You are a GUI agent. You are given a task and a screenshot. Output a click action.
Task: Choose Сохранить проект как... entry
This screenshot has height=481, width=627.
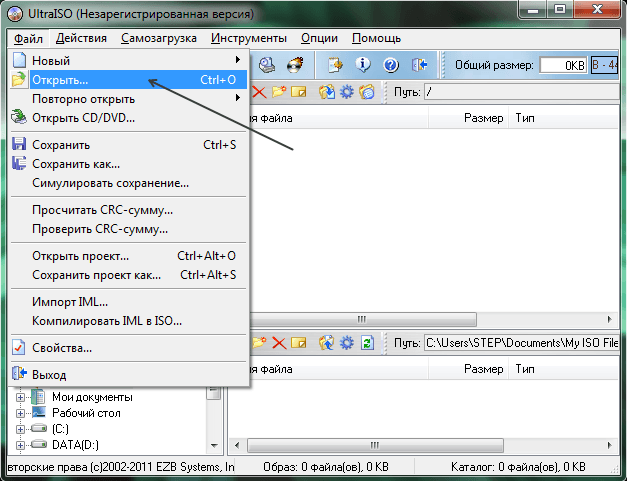pos(128,275)
